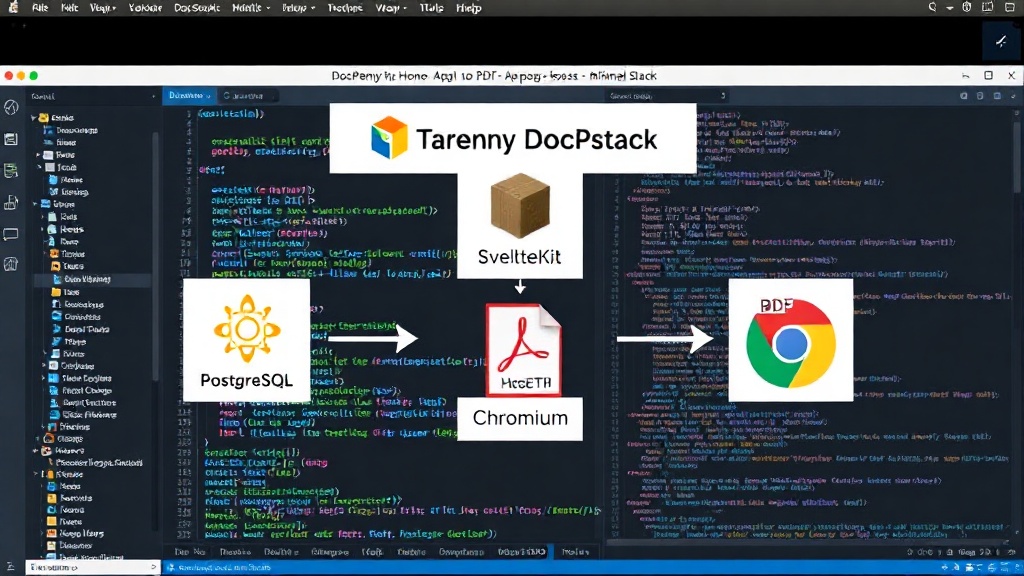Click the blue status bar message with icon
Screen dimensions: 1024x576
(x=219, y=568)
